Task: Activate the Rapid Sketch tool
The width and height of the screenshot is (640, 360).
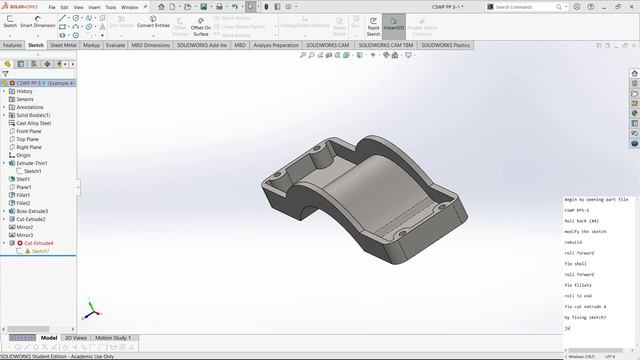Action: pos(373,27)
